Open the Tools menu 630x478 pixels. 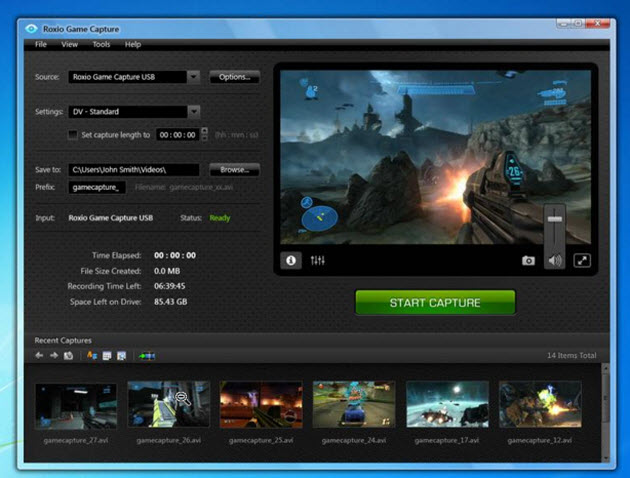pos(101,44)
